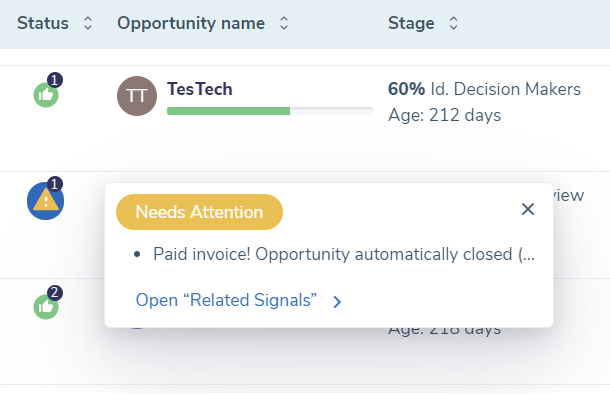Close the Needs Attention popup

[x=528, y=209]
